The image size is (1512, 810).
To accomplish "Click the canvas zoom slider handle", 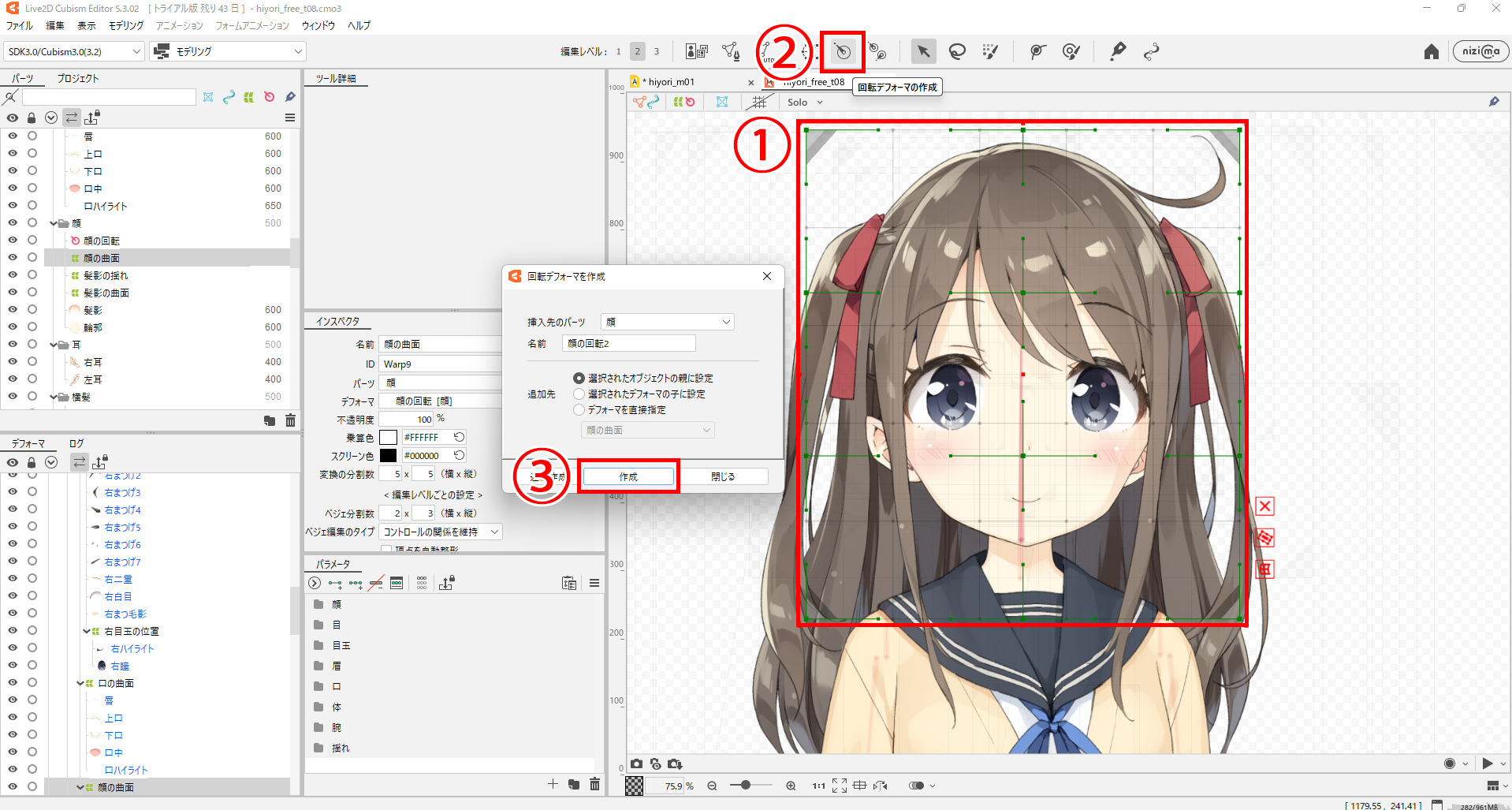I will tap(745, 786).
